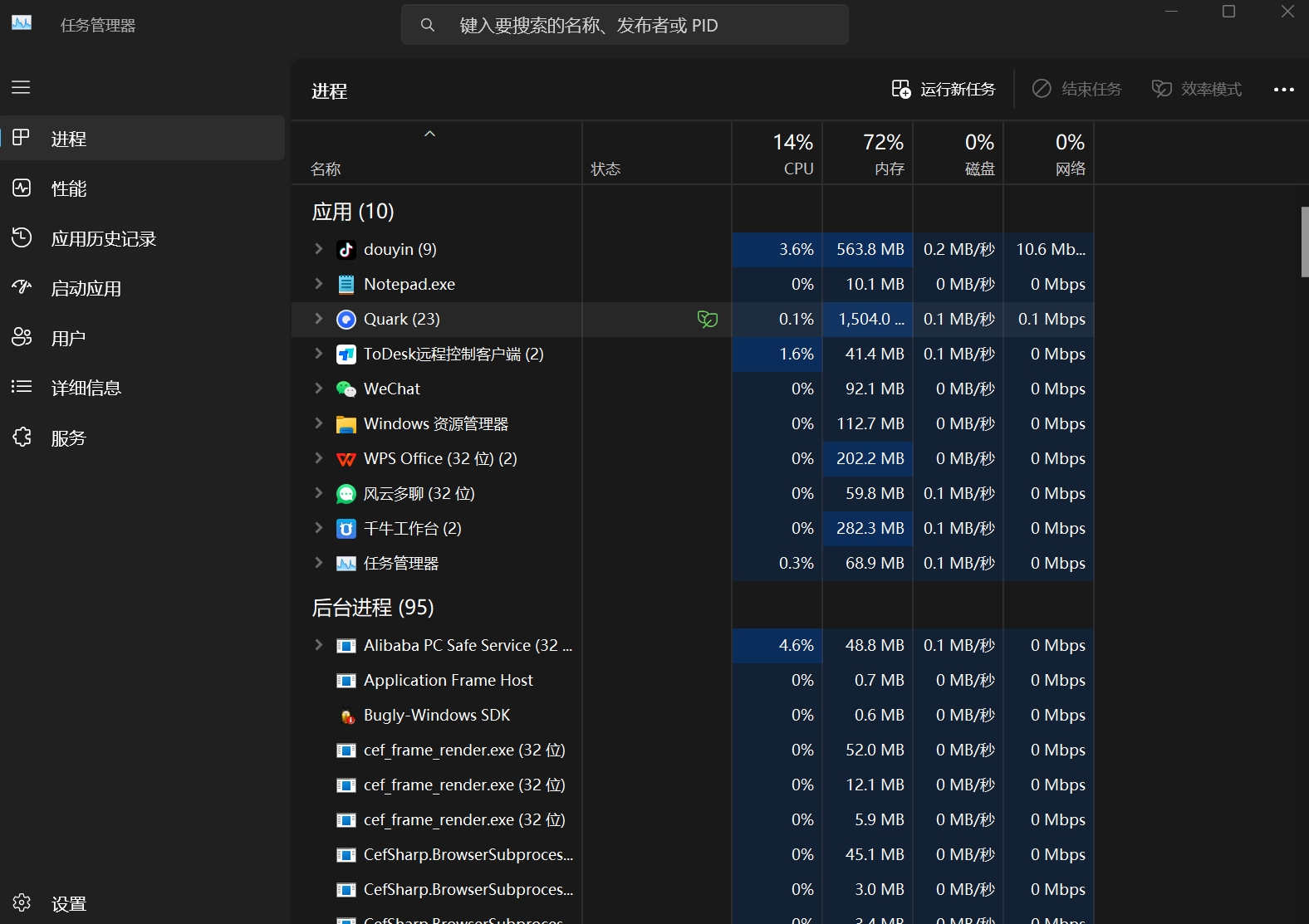This screenshot has width=1309, height=924.
Task: Click the WPS Office icon
Action: 346,459
